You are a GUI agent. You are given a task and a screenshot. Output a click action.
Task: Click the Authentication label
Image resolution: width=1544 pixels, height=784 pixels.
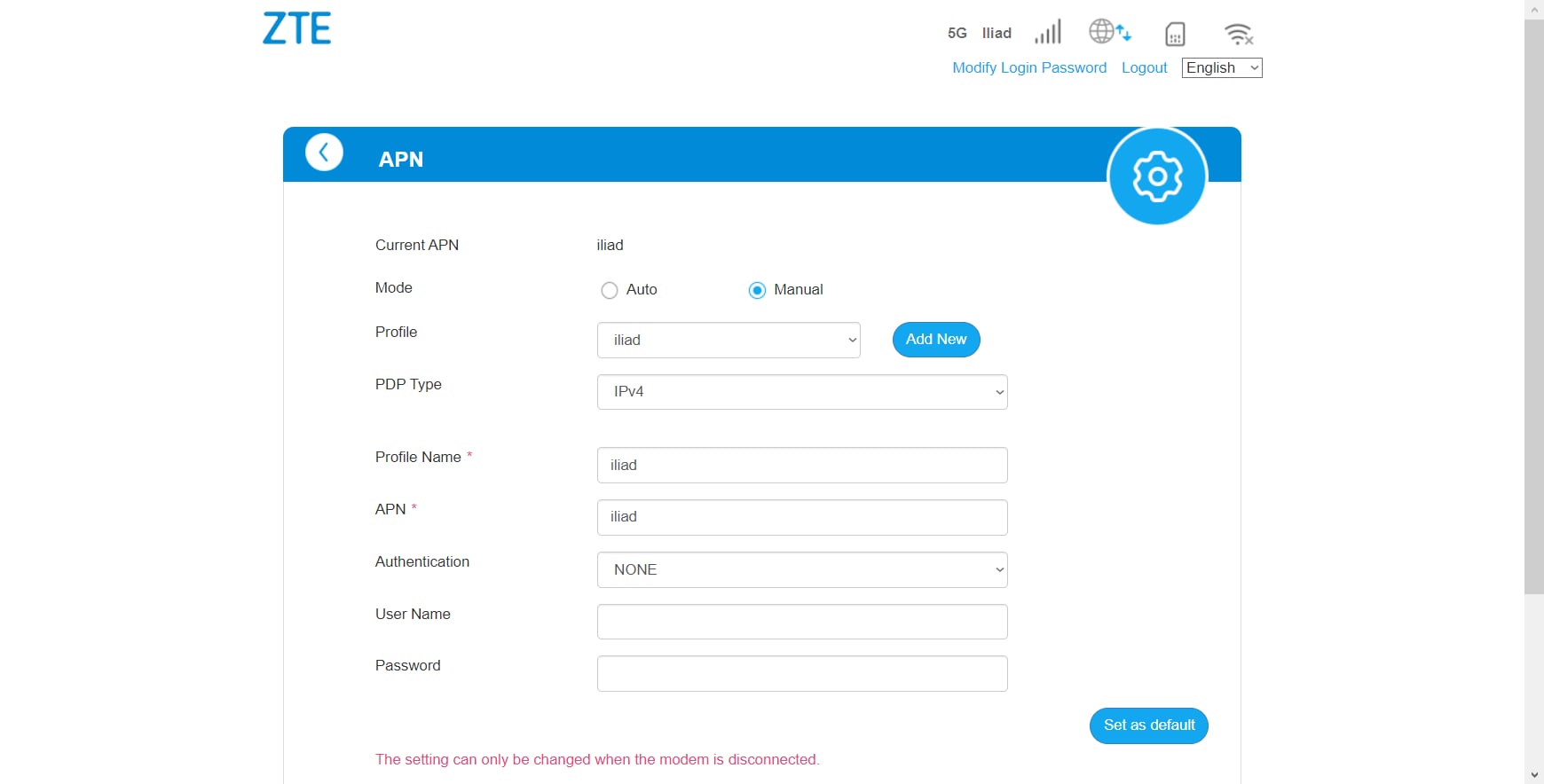[422, 561]
